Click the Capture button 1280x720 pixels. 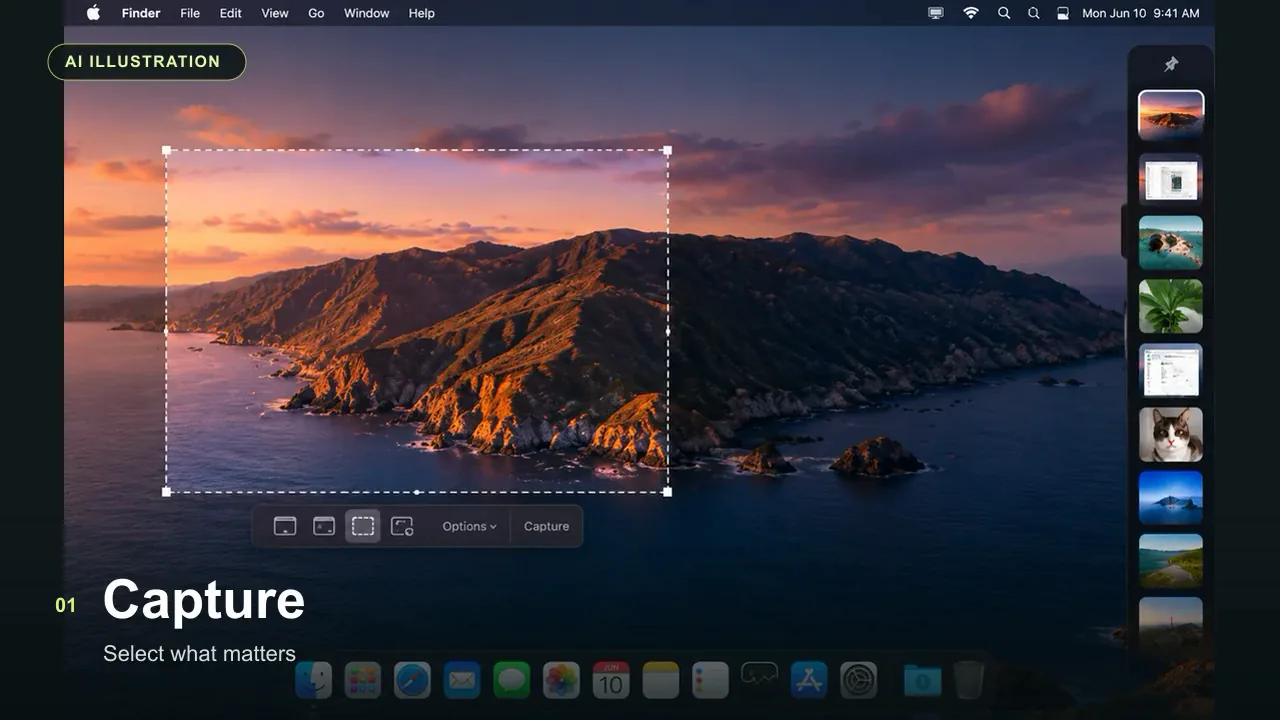[x=546, y=526]
